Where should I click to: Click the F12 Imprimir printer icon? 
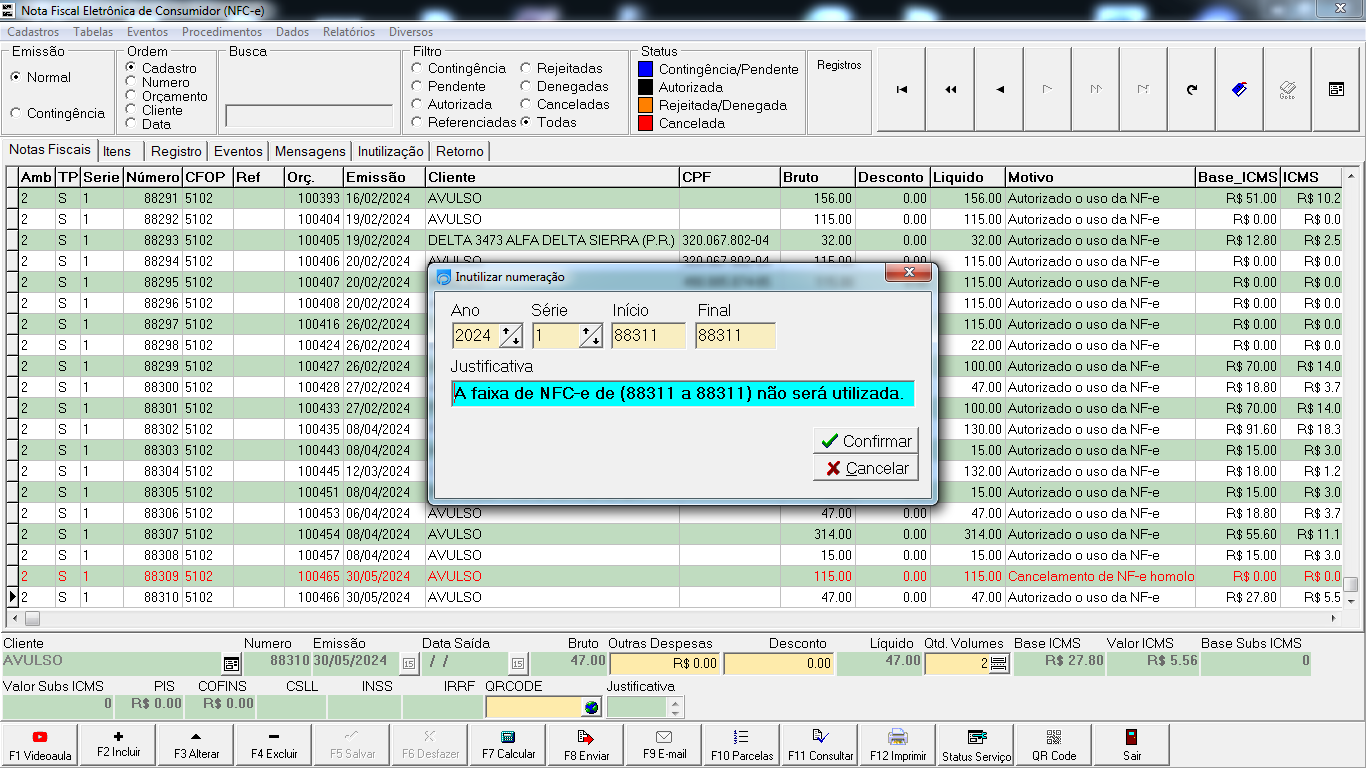(x=898, y=737)
